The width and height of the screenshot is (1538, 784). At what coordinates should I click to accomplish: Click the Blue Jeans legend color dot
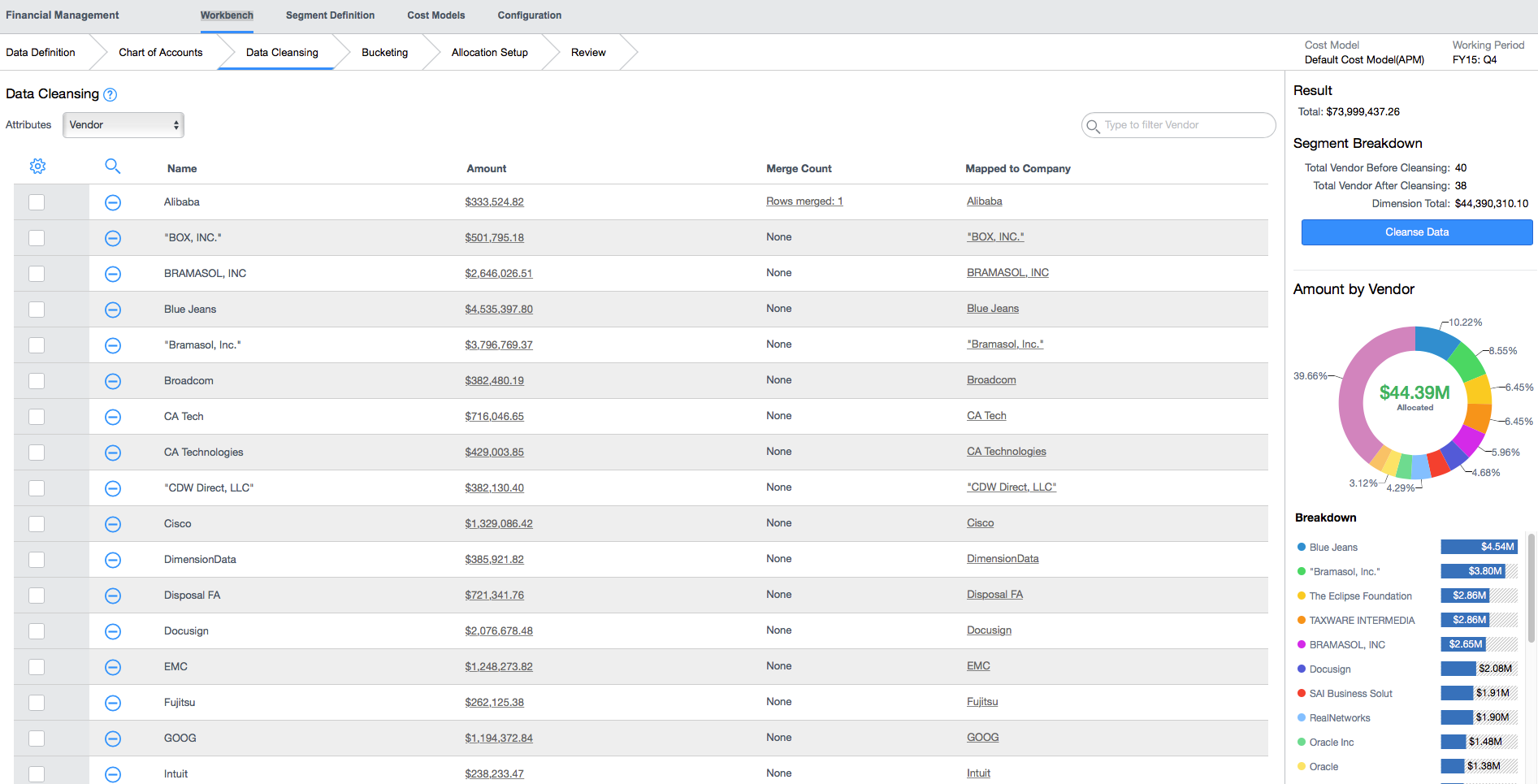(x=1302, y=547)
